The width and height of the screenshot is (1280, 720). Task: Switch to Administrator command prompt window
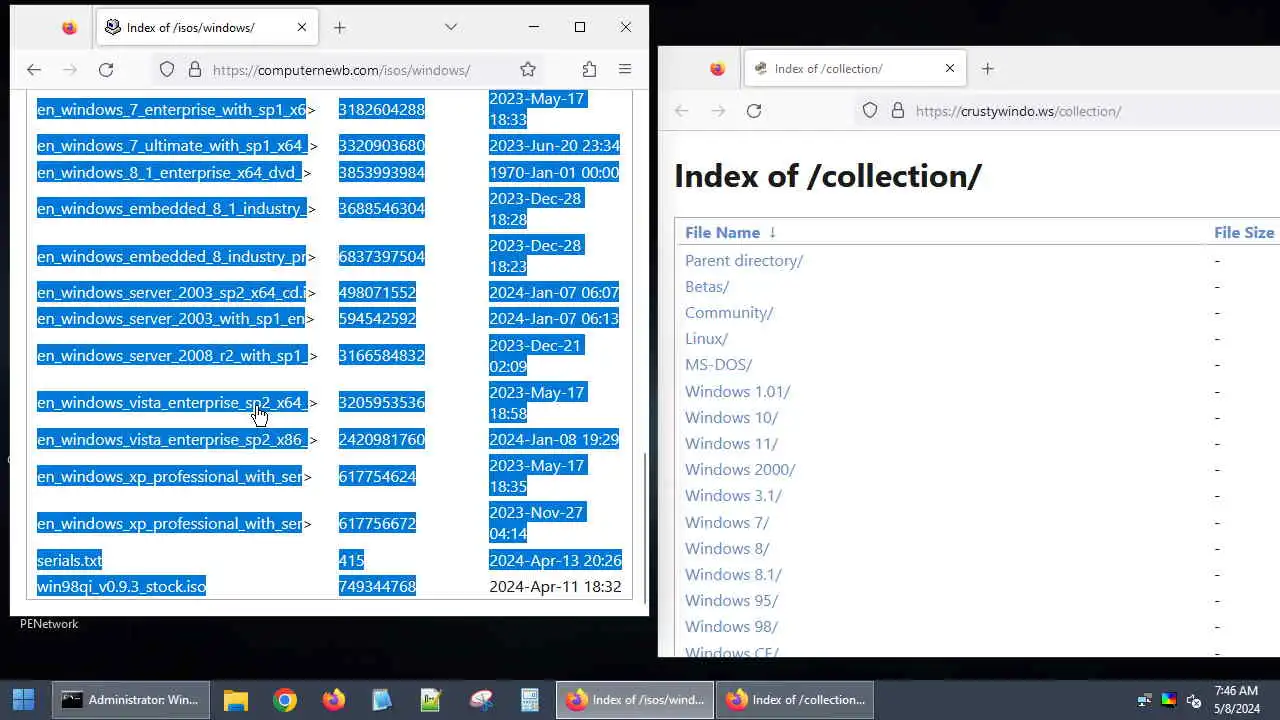(x=130, y=700)
